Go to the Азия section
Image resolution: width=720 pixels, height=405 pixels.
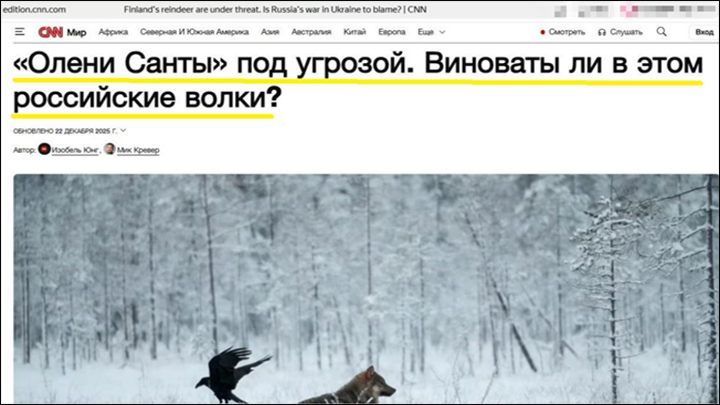click(x=270, y=32)
